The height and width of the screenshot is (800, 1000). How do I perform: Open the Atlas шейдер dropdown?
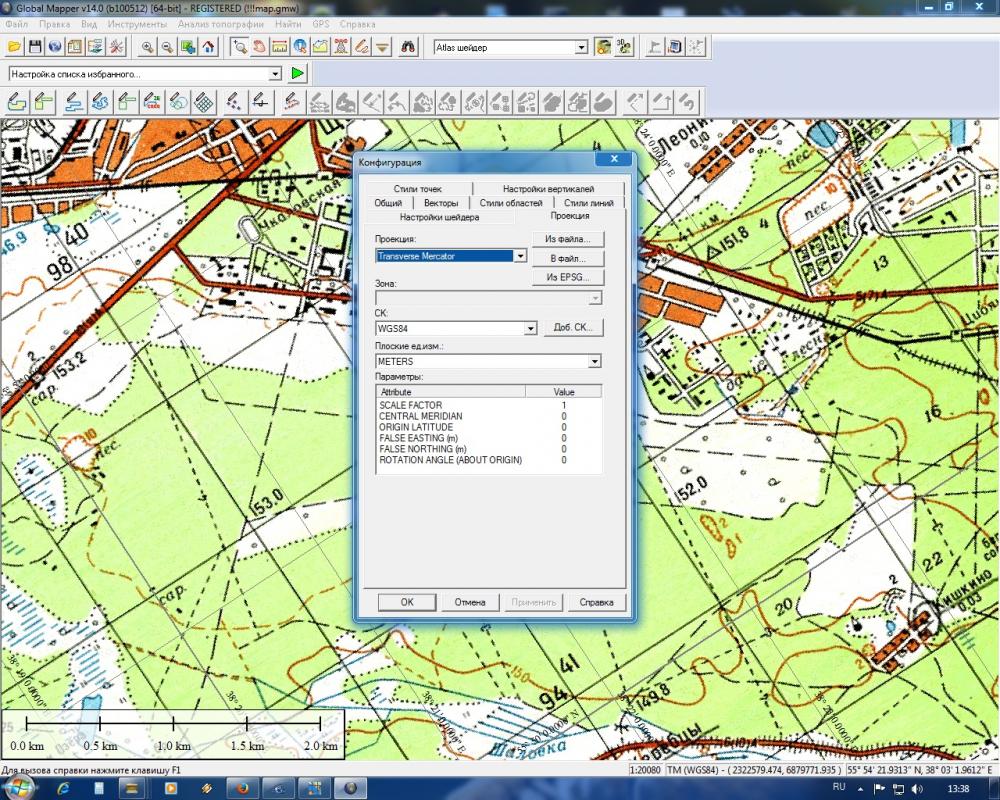[581, 47]
